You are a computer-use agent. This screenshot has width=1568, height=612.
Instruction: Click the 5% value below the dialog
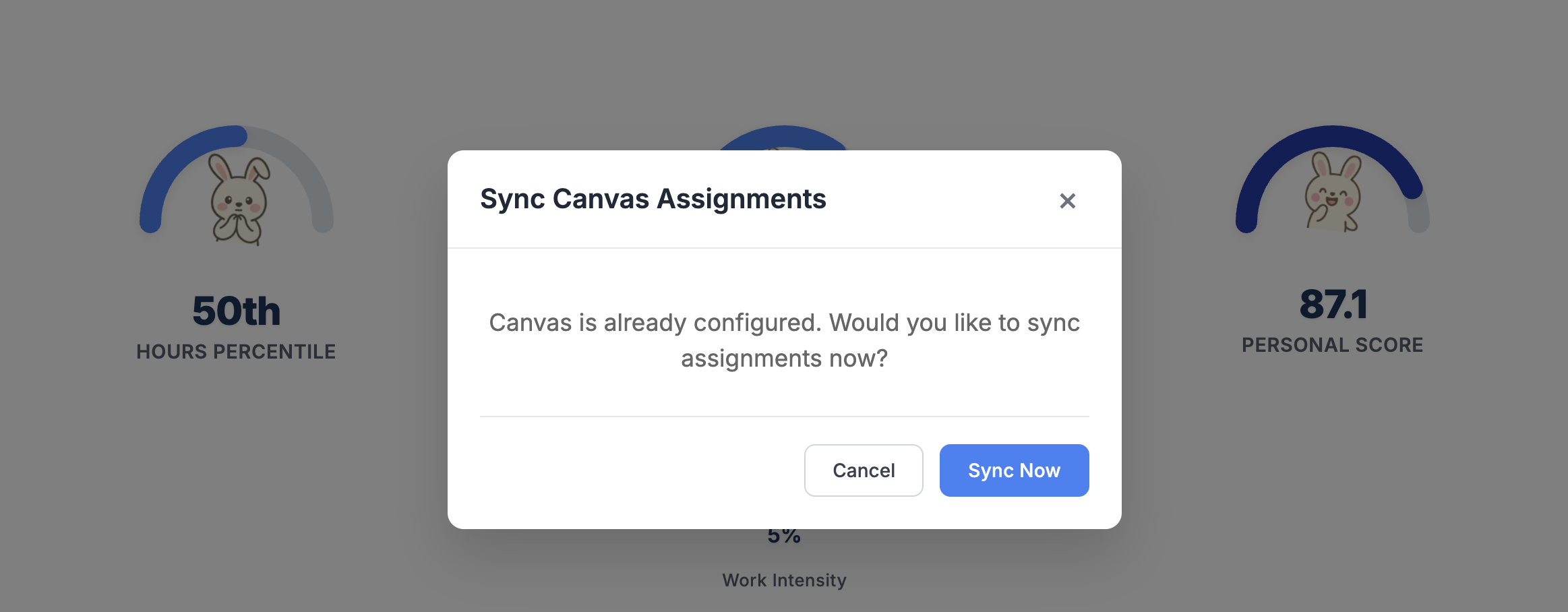[x=784, y=537]
